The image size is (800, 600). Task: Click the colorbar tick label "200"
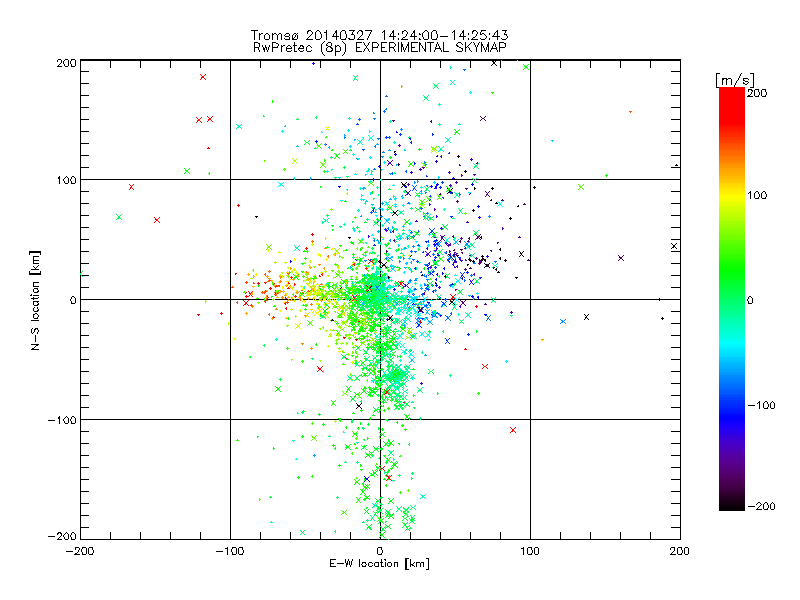pyautogui.click(x=757, y=93)
